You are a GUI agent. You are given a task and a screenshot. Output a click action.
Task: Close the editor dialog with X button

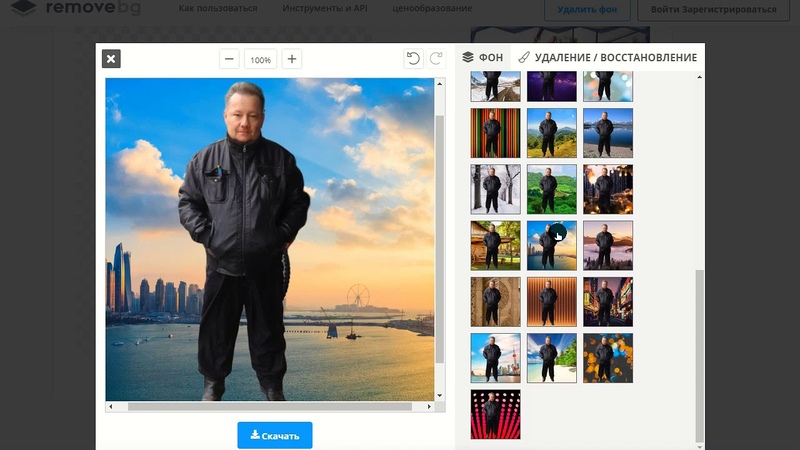click(111, 59)
